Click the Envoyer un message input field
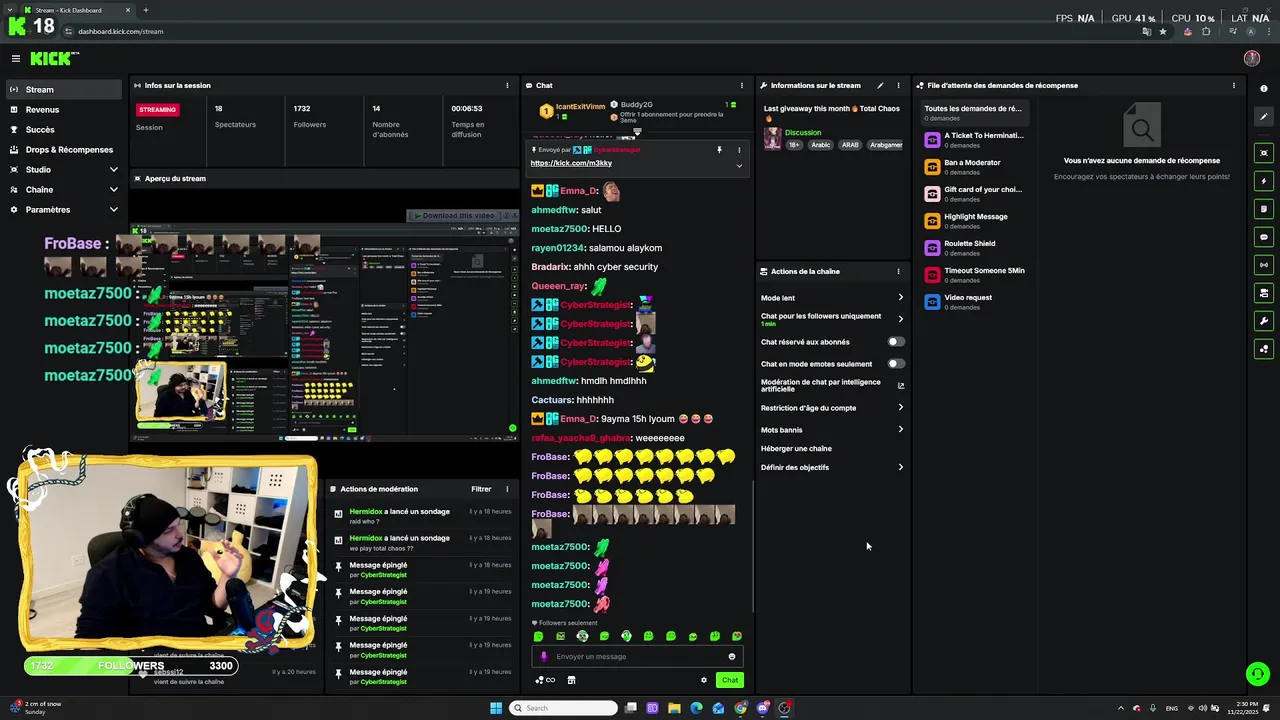 point(637,657)
